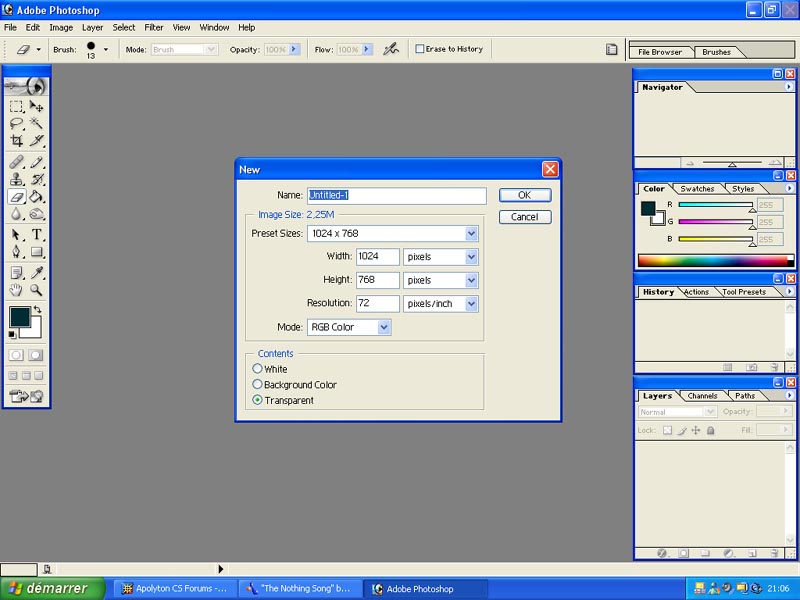Click OK in the New dialog
This screenshot has height=600, width=800.
tap(524, 195)
